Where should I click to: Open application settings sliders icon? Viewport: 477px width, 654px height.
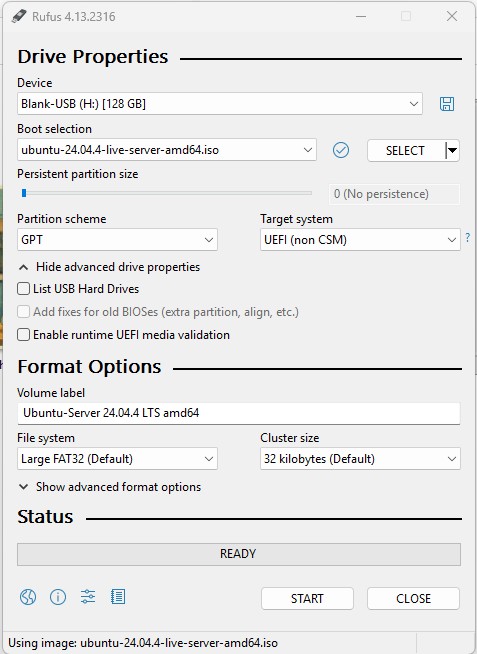click(88, 597)
